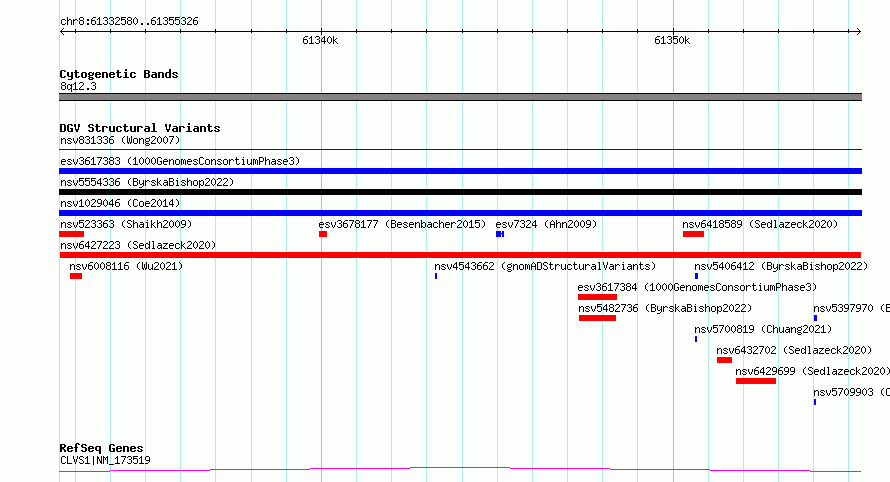
Task: Select the DGV Structural Variants track heading
Action: coord(140,128)
